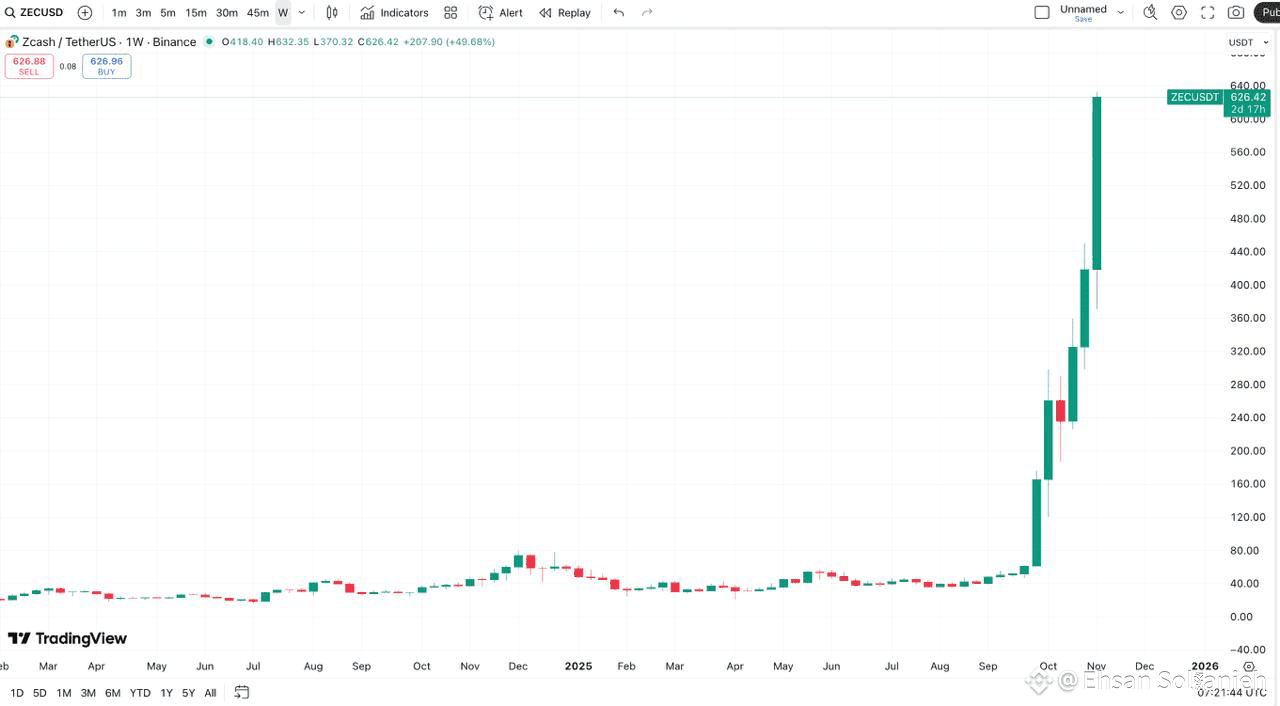This screenshot has width=1280, height=706.
Task: Open the indicator templates grid icon
Action: 451,13
